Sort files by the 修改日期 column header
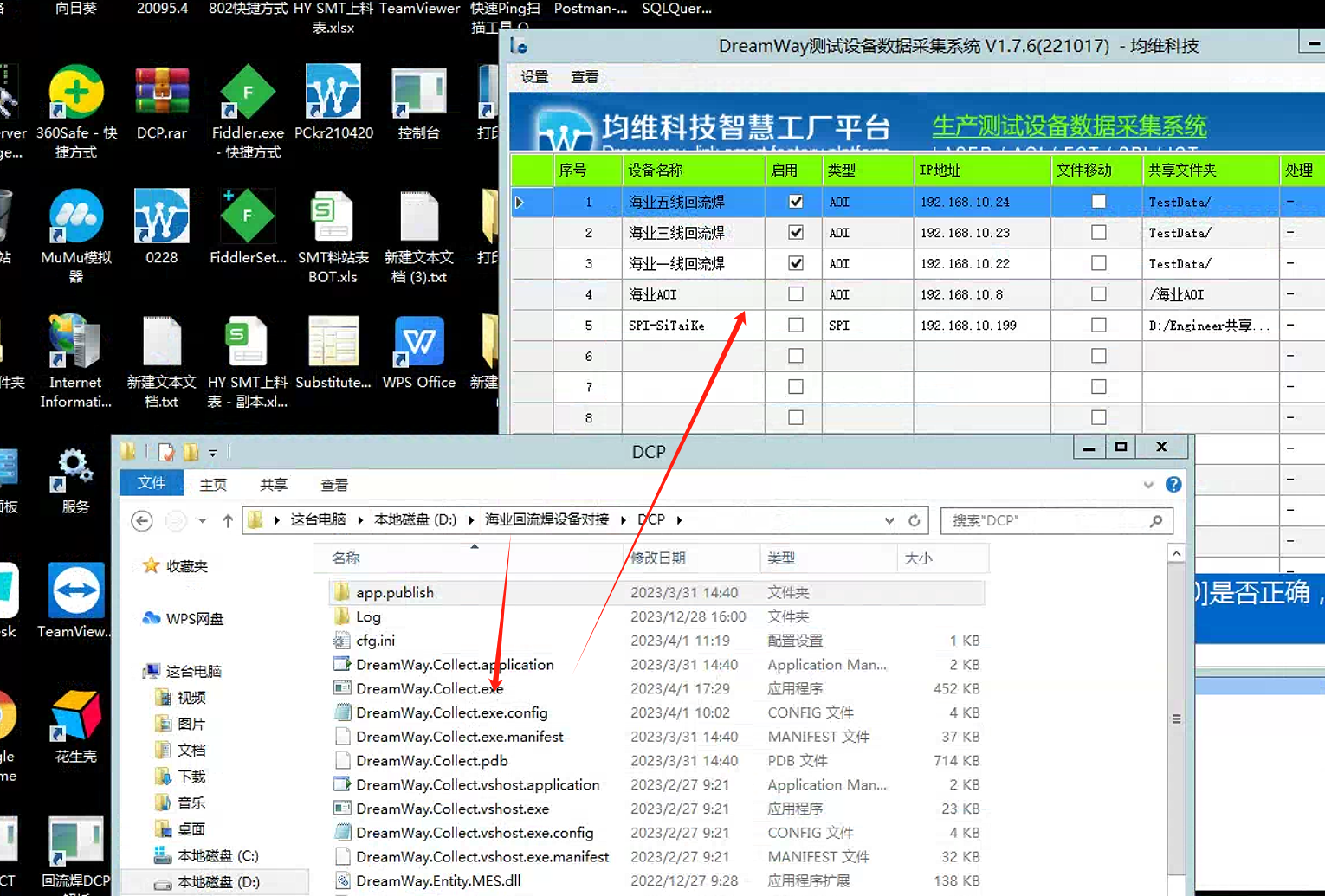Screen dimensions: 1325x896 click(x=658, y=558)
